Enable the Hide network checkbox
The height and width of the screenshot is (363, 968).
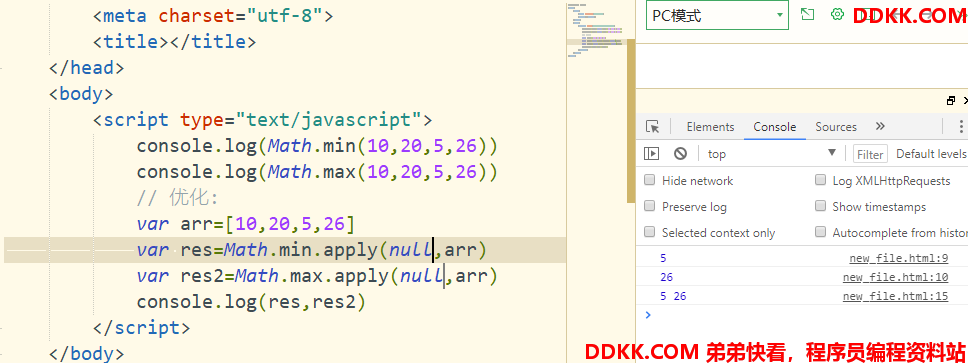[x=649, y=180]
